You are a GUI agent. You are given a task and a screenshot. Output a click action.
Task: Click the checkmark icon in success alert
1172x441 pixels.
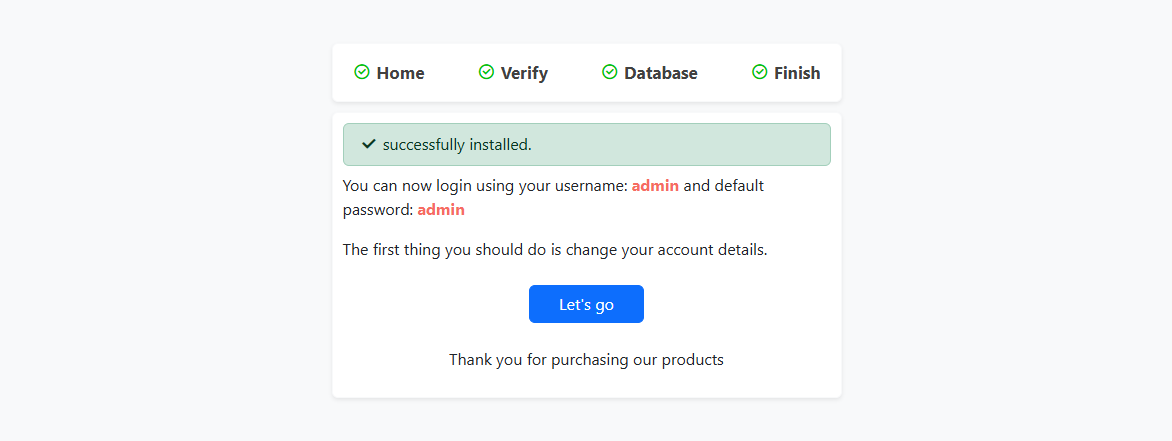click(x=368, y=144)
